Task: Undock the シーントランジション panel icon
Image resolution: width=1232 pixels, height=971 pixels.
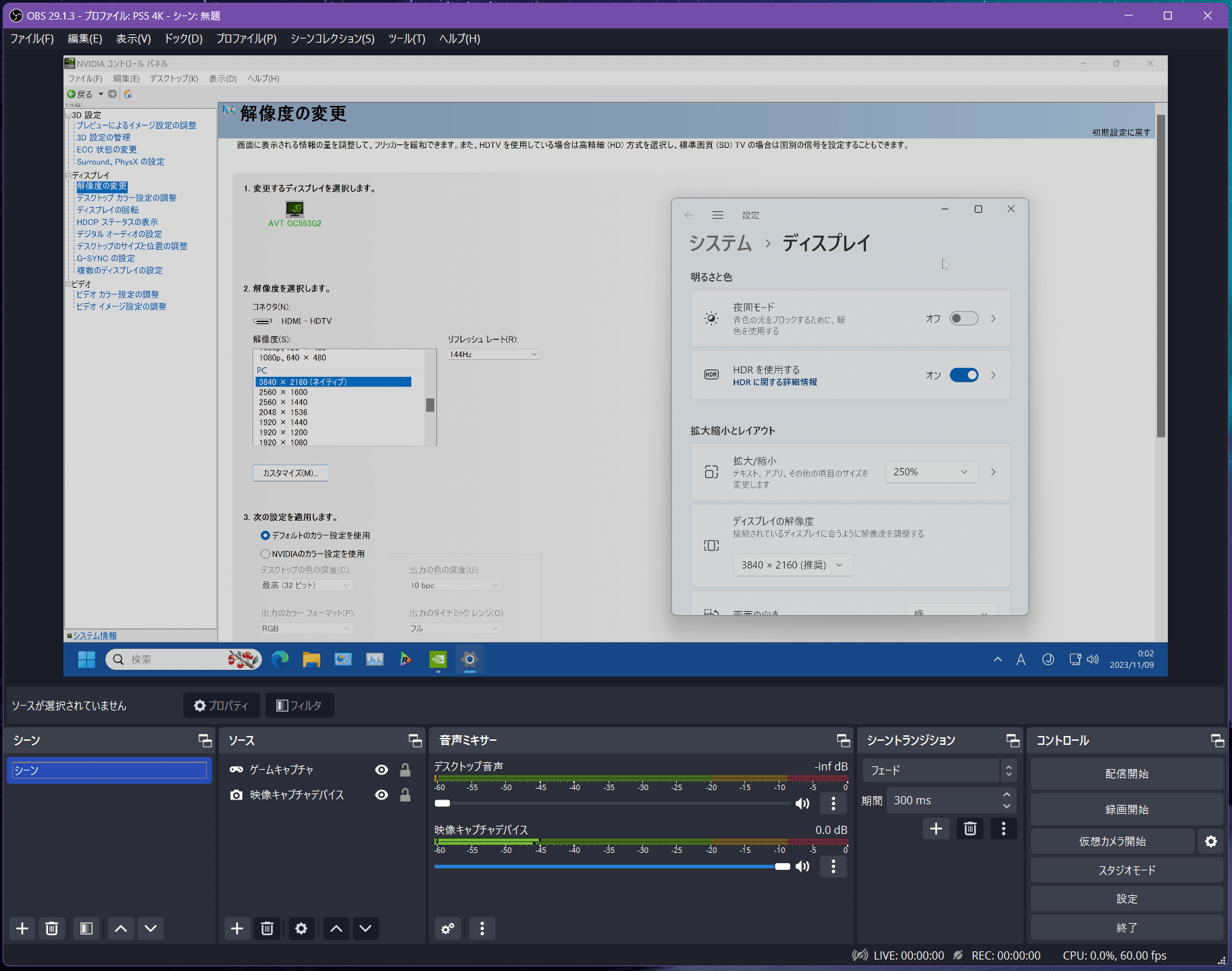Action: point(1012,741)
